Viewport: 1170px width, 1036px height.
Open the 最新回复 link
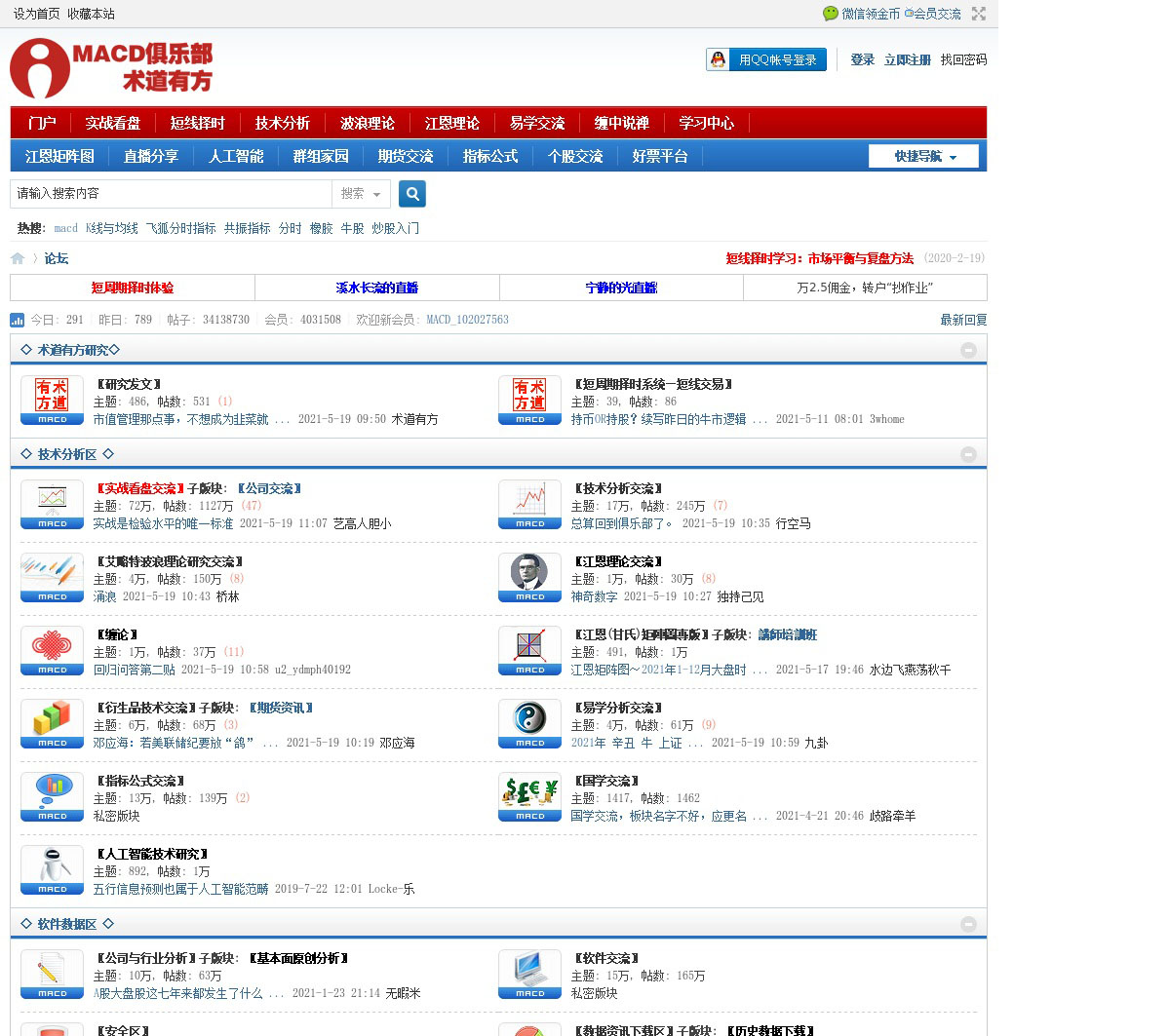click(x=963, y=320)
